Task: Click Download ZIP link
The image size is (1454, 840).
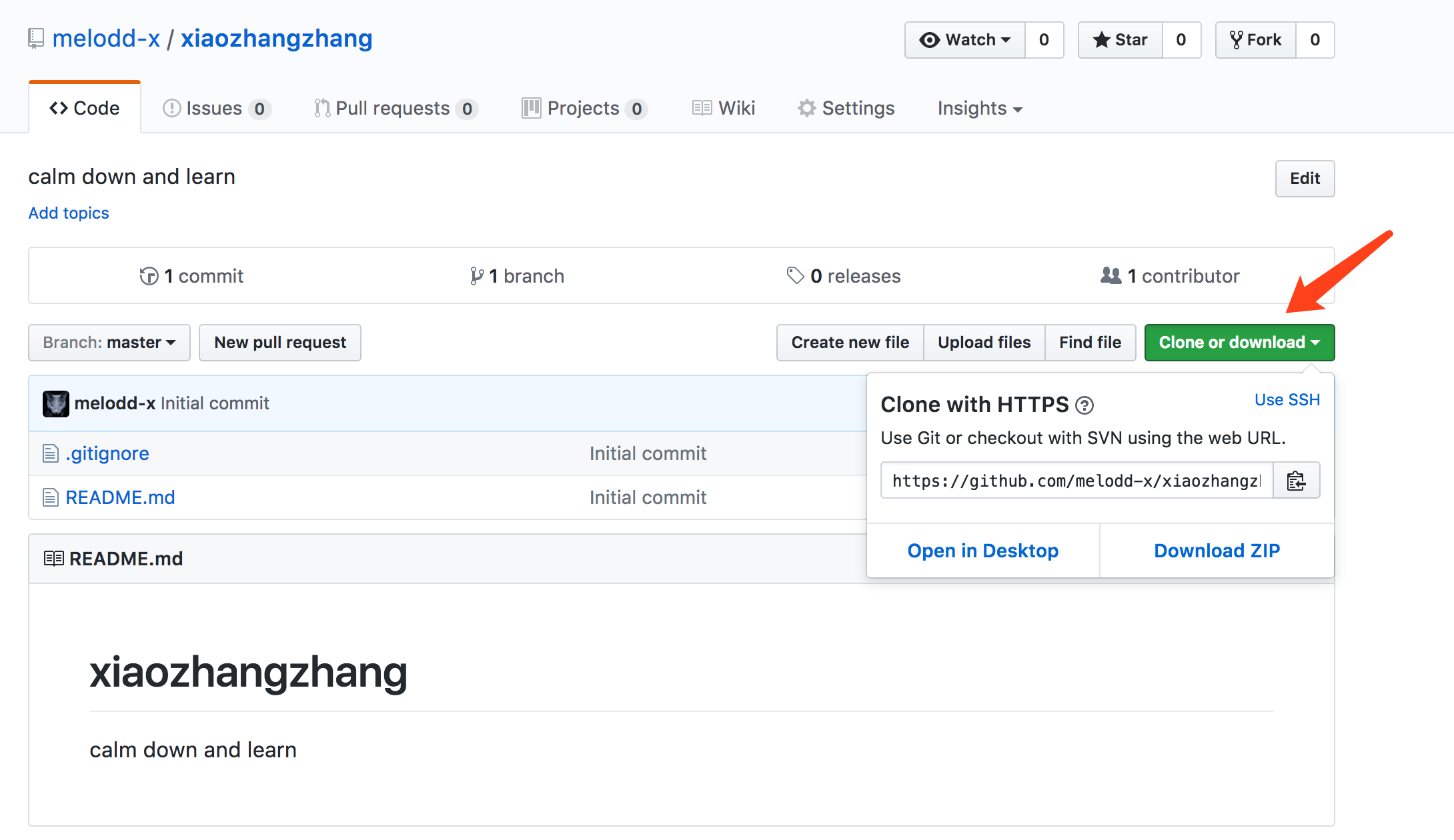Action: [x=1217, y=551]
